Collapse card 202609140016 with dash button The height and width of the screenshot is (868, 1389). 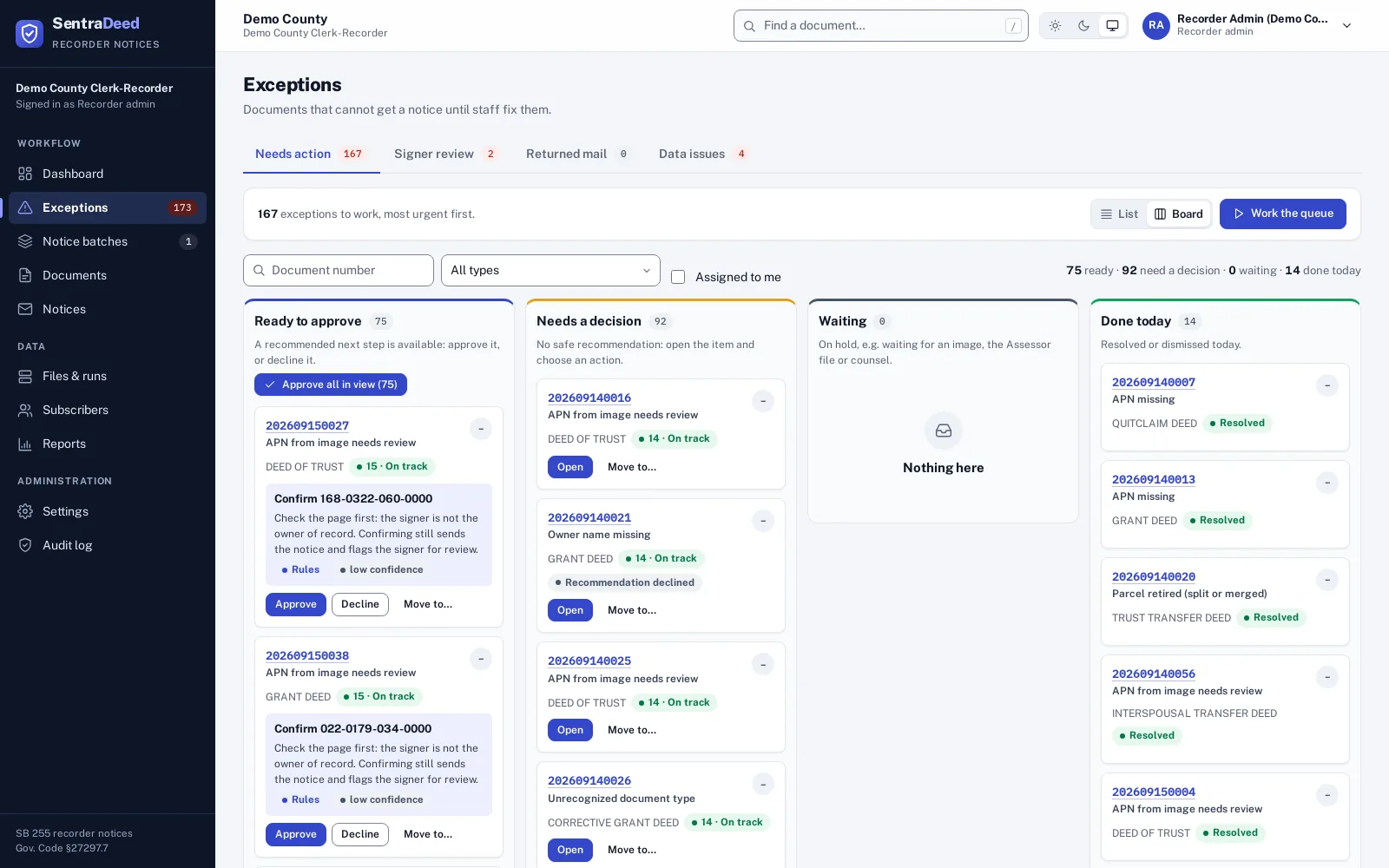763,401
